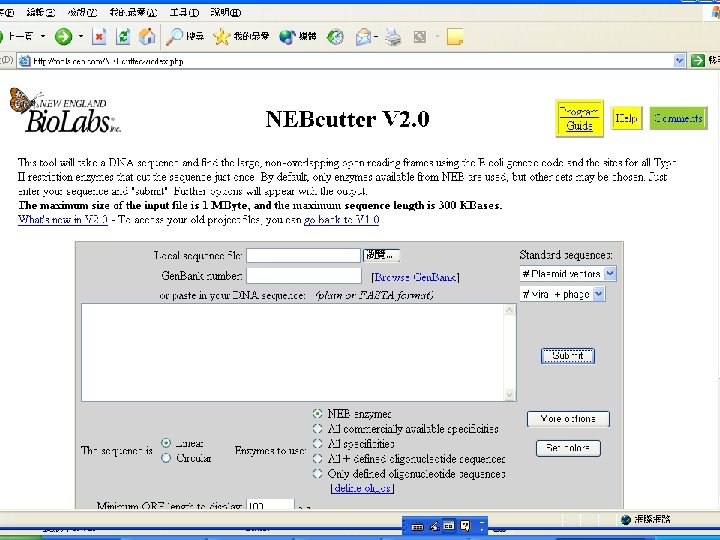Open the 說明(H) menu

click(225, 12)
